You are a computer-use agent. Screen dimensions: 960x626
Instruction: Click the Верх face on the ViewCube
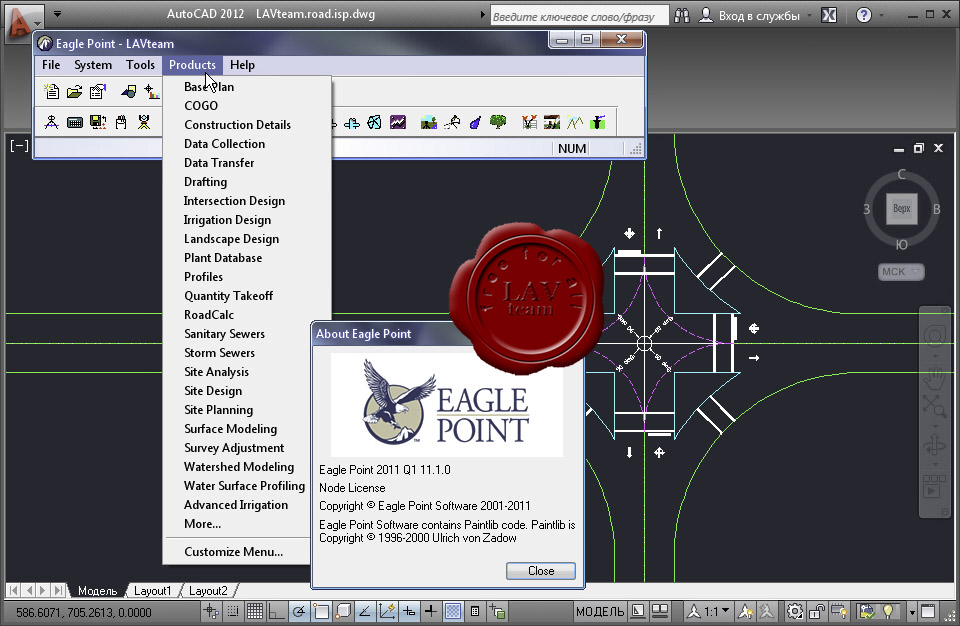click(x=901, y=208)
